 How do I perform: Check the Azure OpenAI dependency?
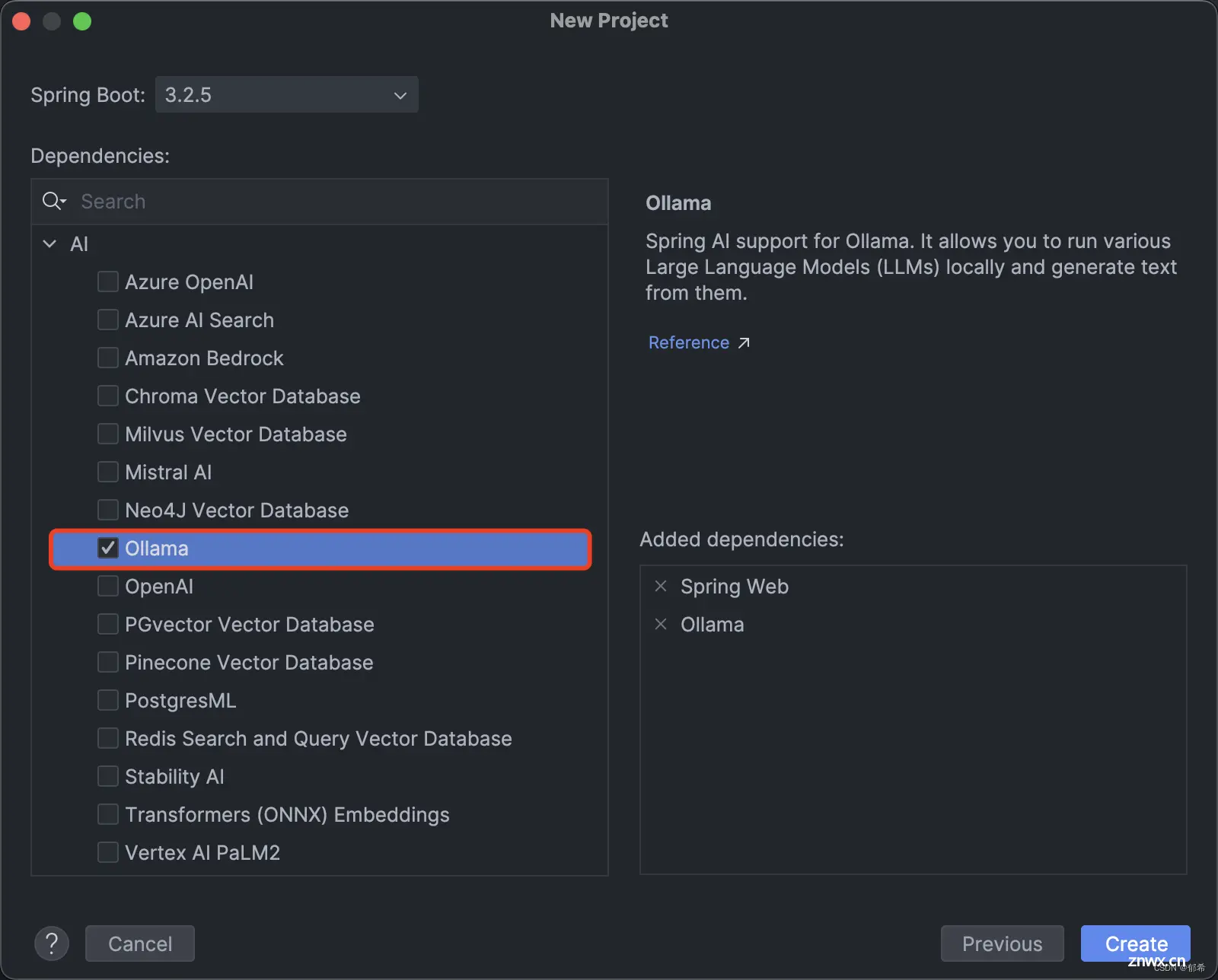[108, 282]
